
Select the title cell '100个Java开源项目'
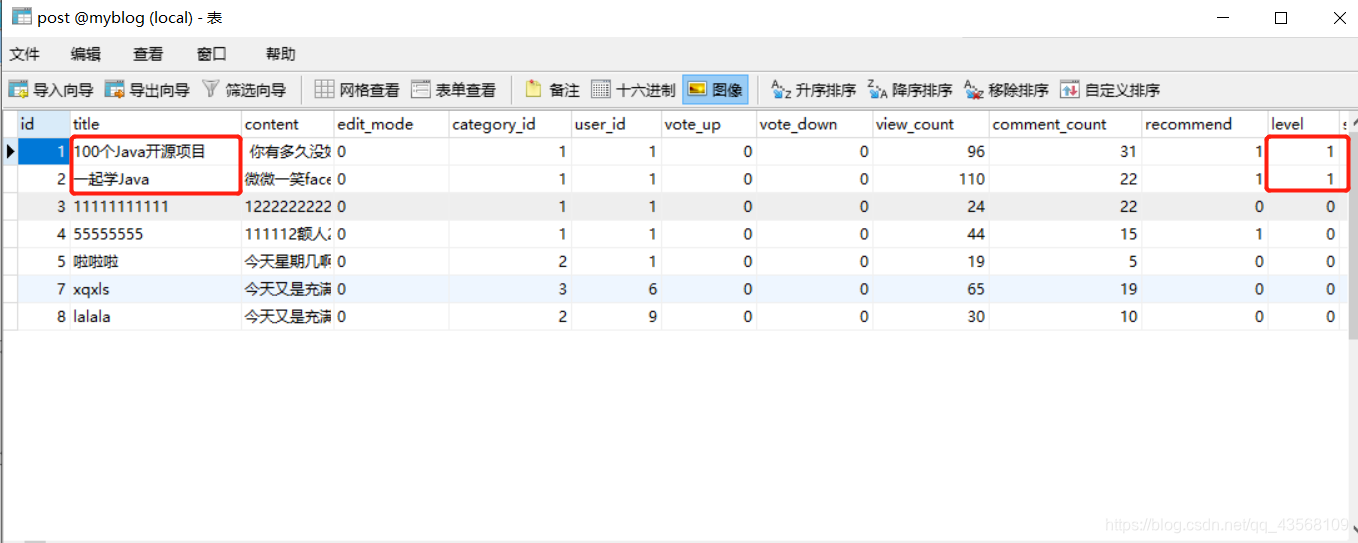(x=155, y=152)
